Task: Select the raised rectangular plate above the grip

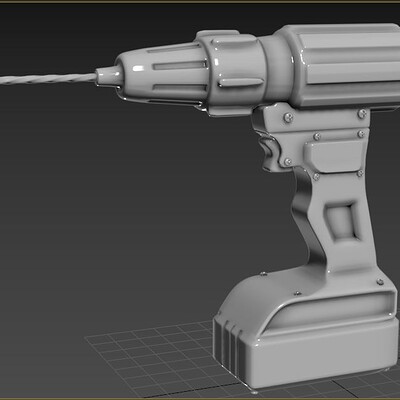Action: tap(335, 155)
